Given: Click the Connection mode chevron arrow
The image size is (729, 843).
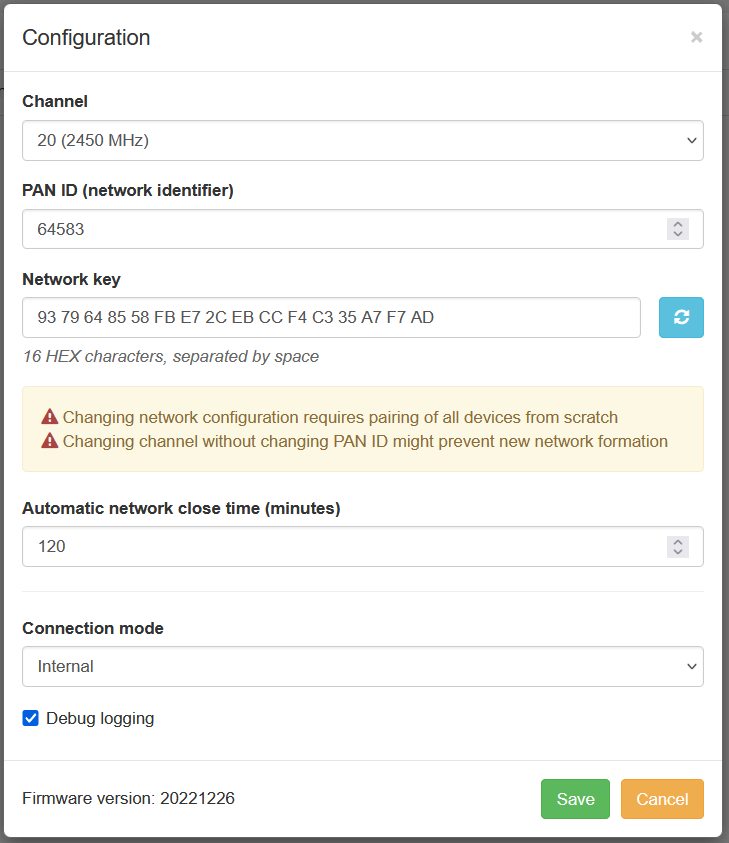Looking at the screenshot, I should click(691, 667).
